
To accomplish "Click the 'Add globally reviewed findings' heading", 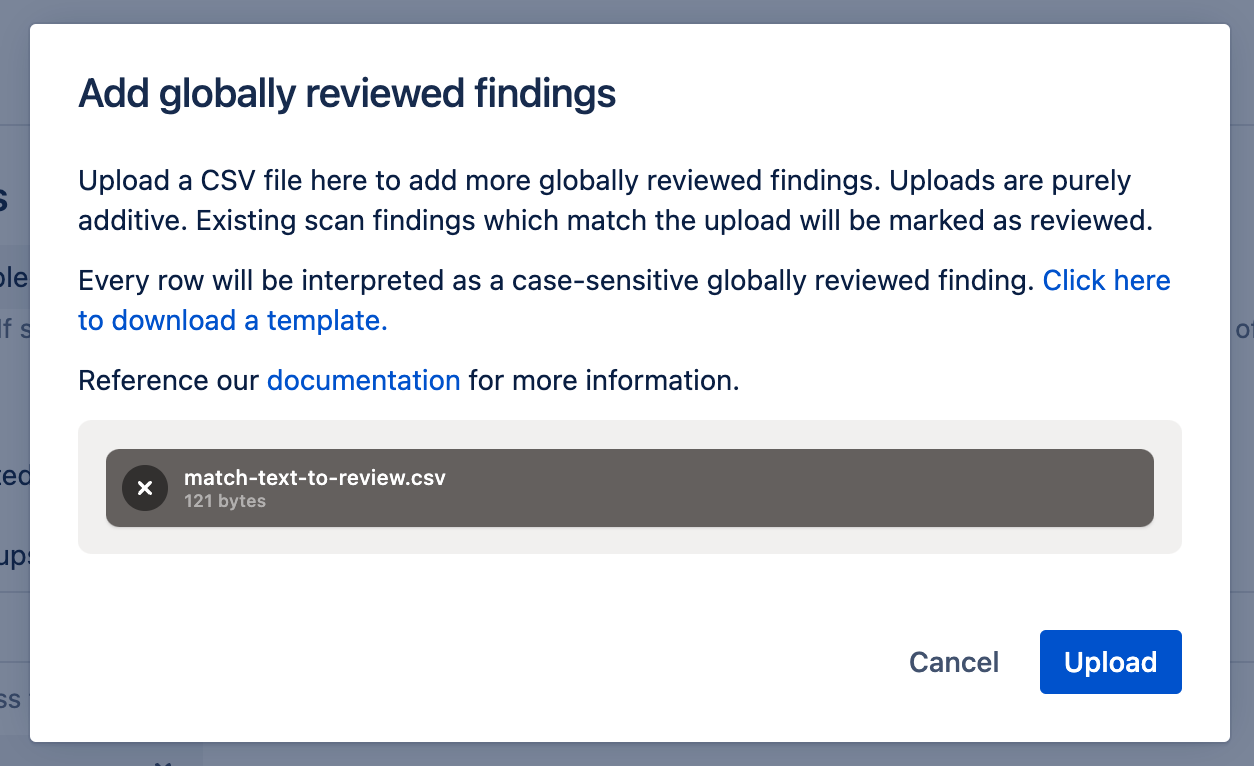I will coord(347,94).
